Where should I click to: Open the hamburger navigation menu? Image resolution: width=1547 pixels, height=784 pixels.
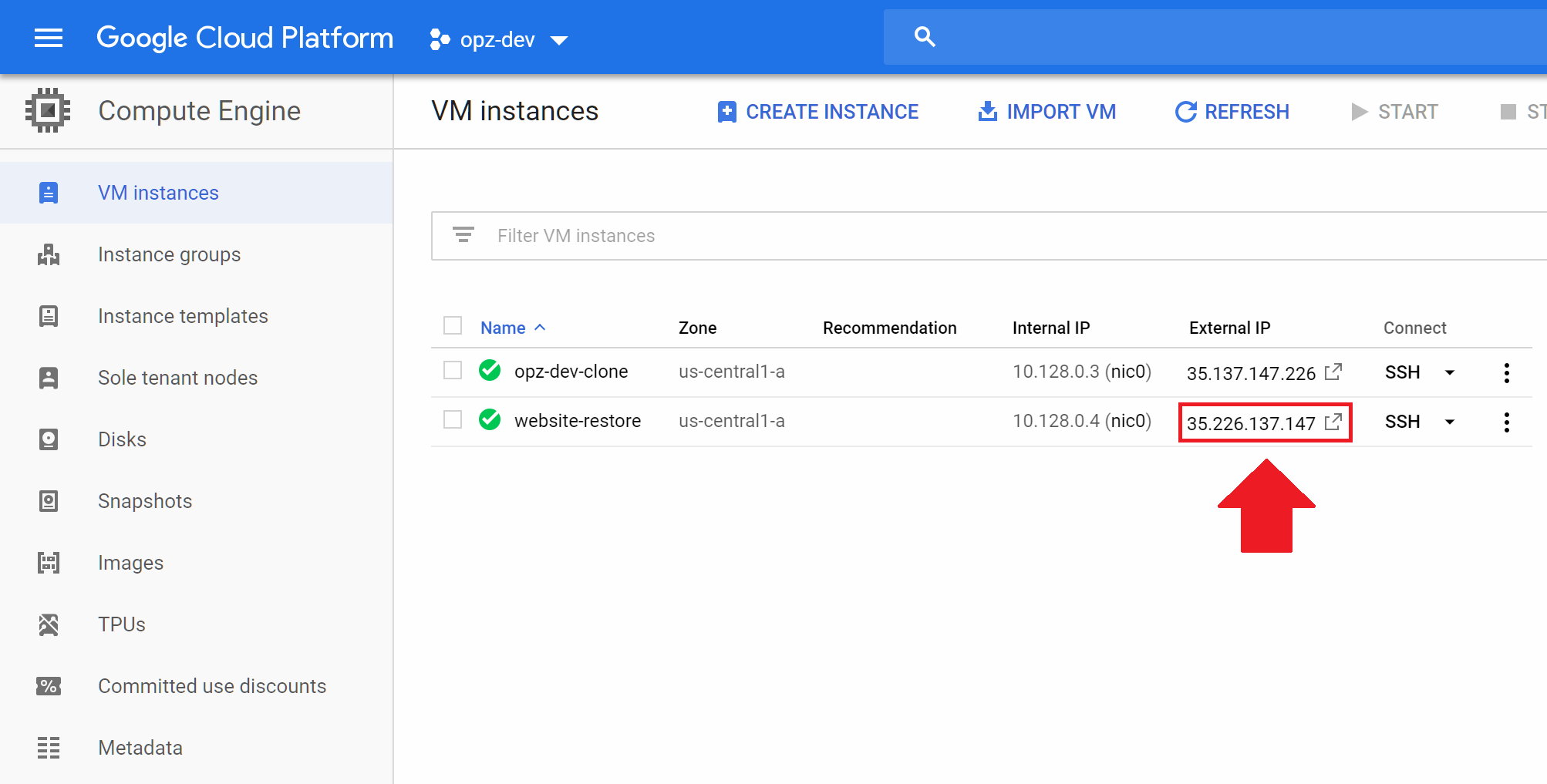pyautogui.click(x=49, y=38)
